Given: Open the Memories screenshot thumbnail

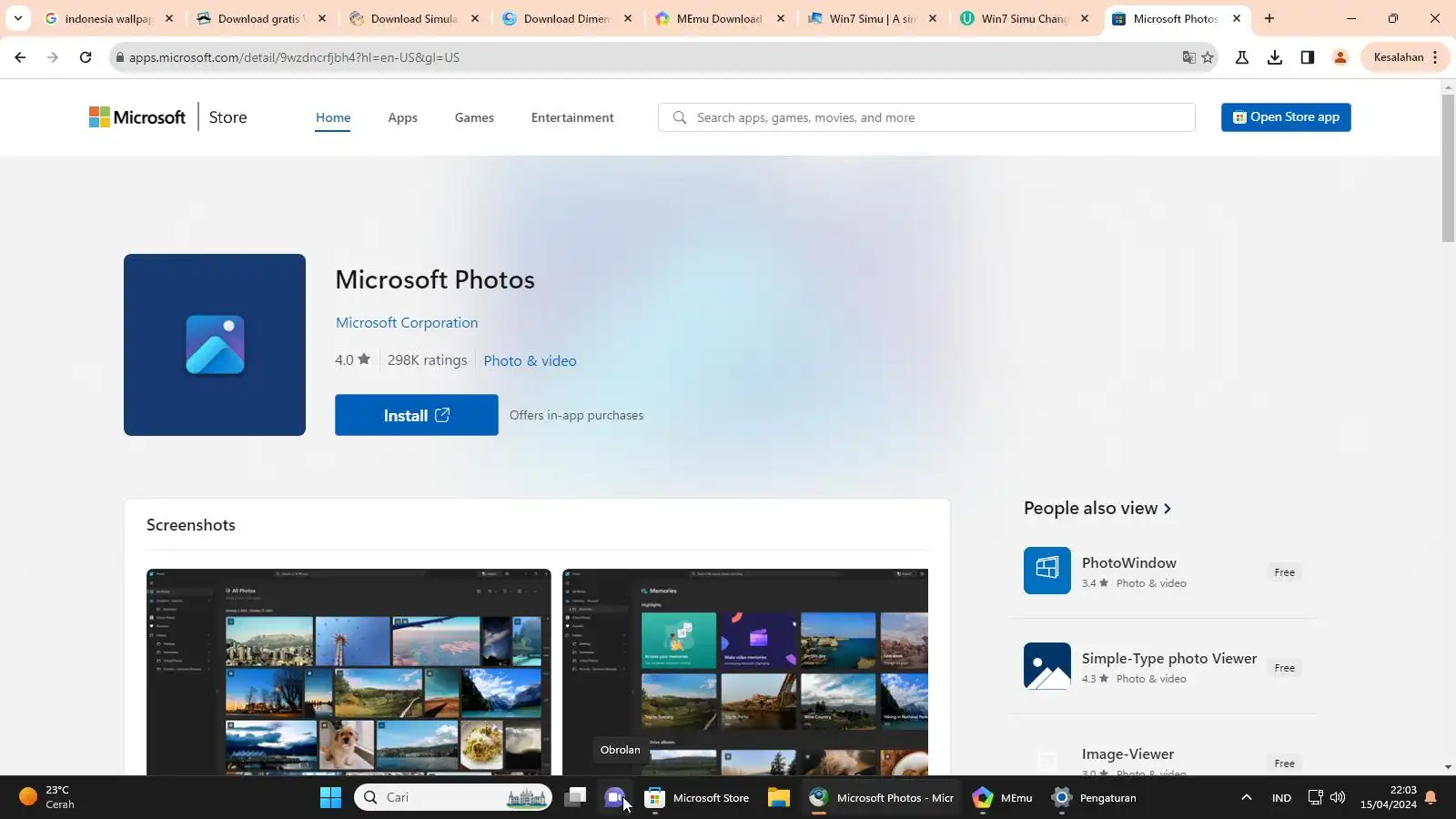Looking at the screenshot, I should coord(745,672).
